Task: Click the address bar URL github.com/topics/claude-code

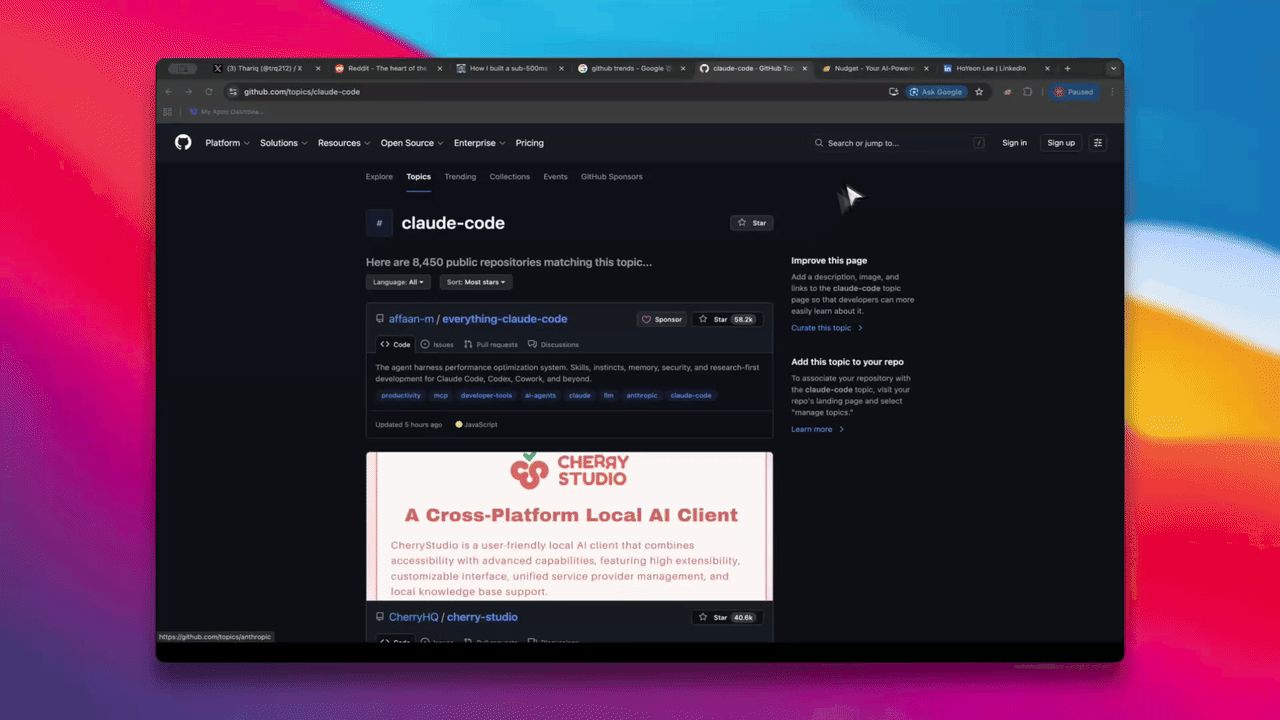Action: point(302,92)
